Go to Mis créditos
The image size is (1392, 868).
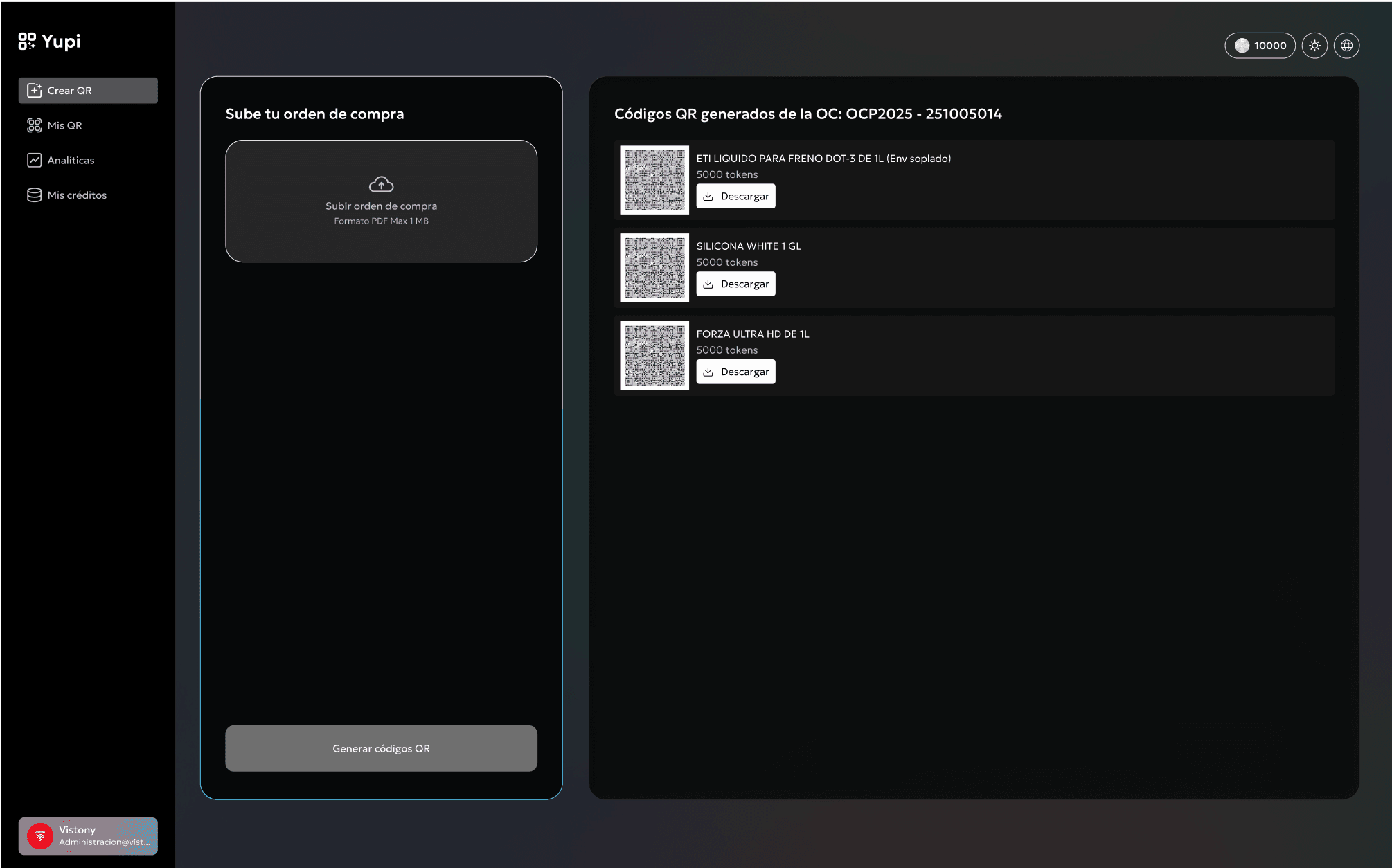[x=88, y=195]
